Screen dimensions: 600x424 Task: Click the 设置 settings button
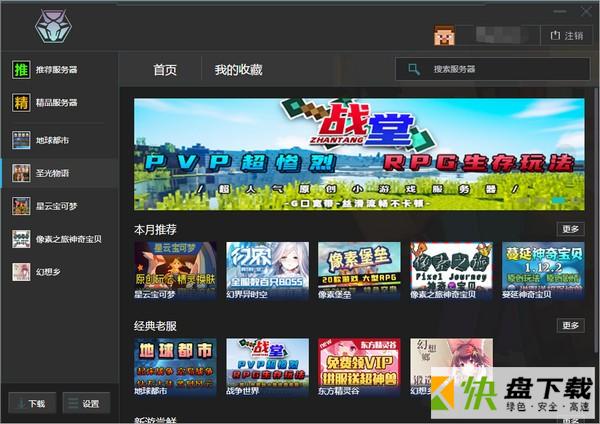coord(86,403)
